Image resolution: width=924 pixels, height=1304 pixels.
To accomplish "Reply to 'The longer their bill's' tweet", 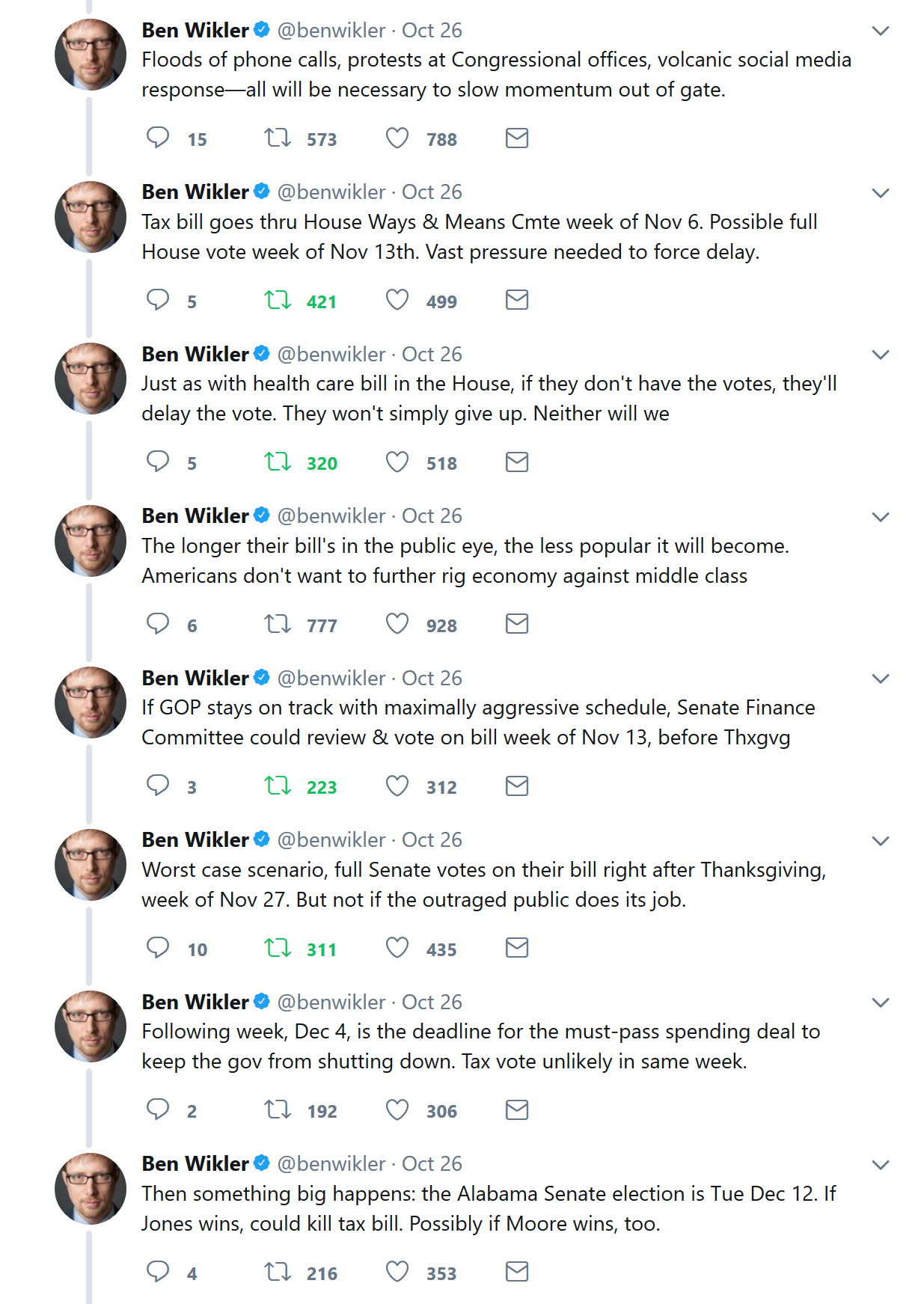I will [158, 625].
